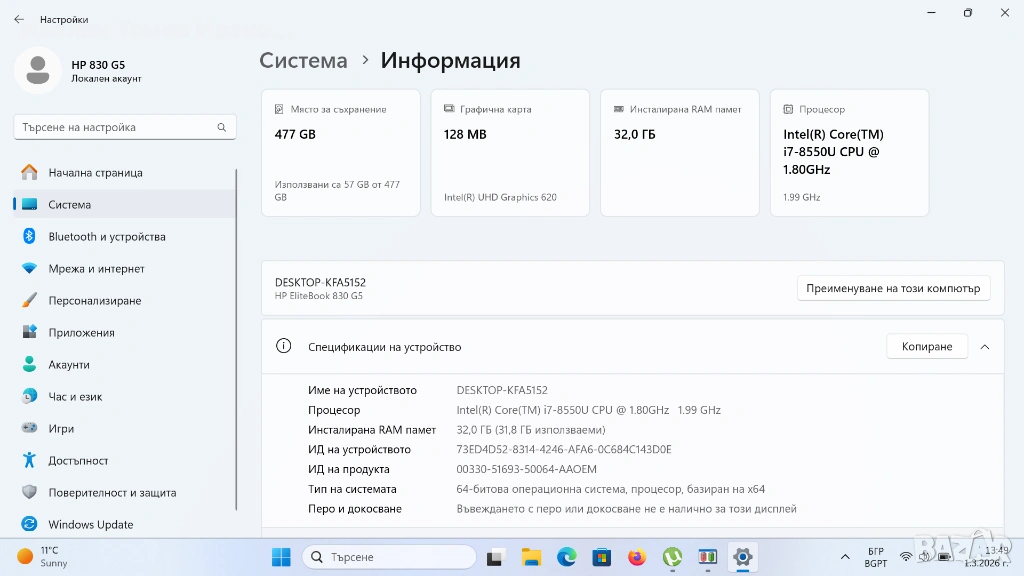This screenshot has height=576, width=1024.
Task: Open File Explorer from the taskbar
Action: coord(531,557)
